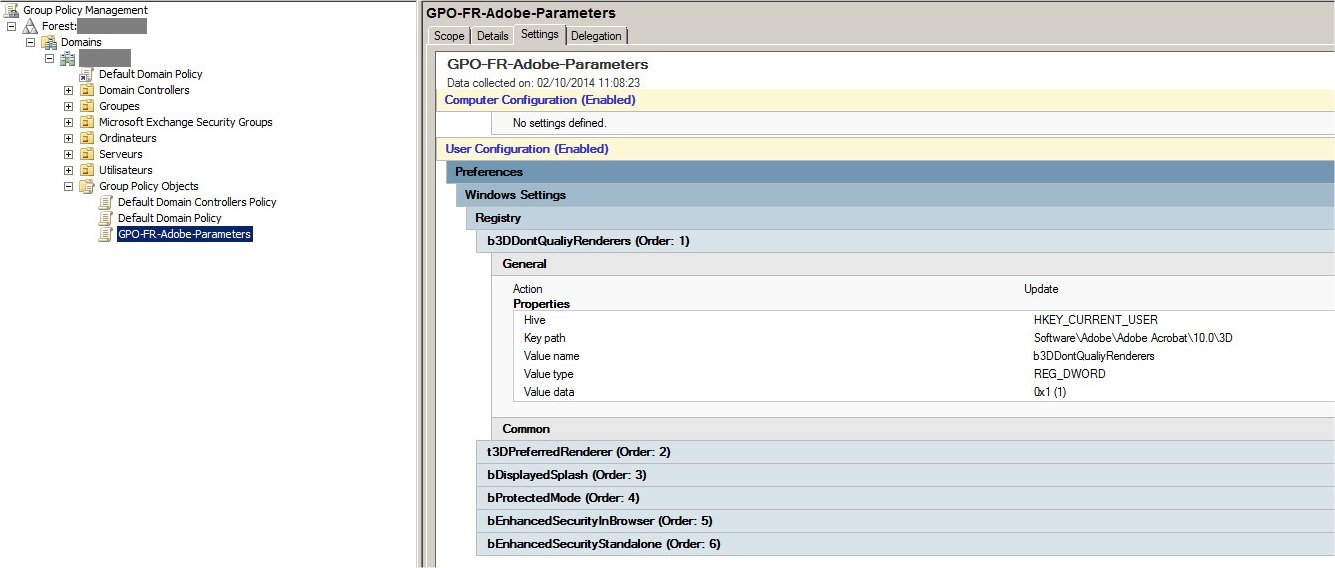Expand the Serveurs tree node
The height and width of the screenshot is (568, 1335).
click(x=68, y=154)
